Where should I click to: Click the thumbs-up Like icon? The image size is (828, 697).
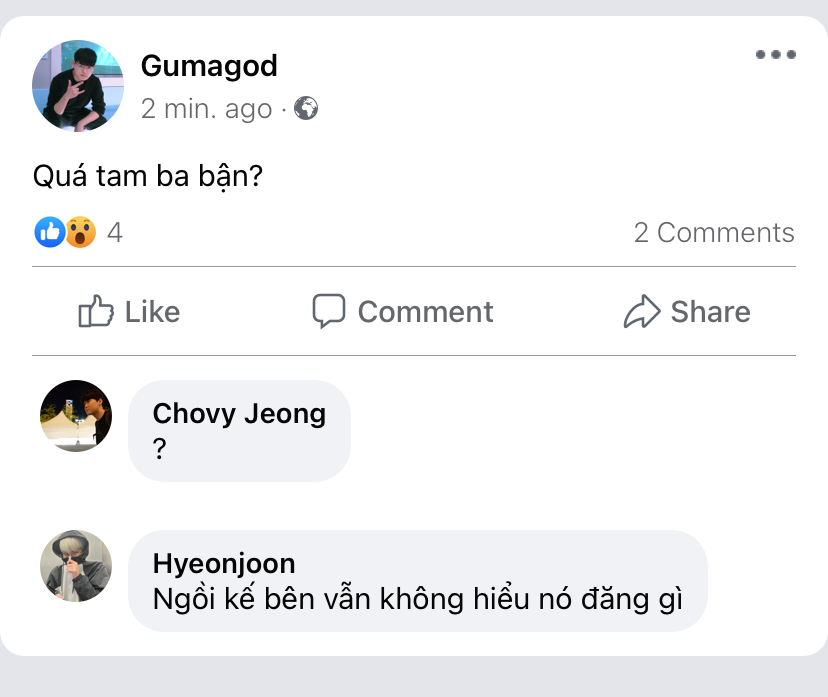96,312
